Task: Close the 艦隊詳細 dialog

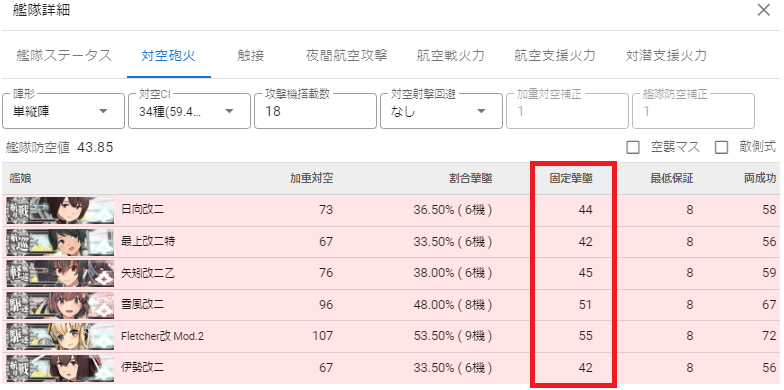Action: (x=764, y=10)
